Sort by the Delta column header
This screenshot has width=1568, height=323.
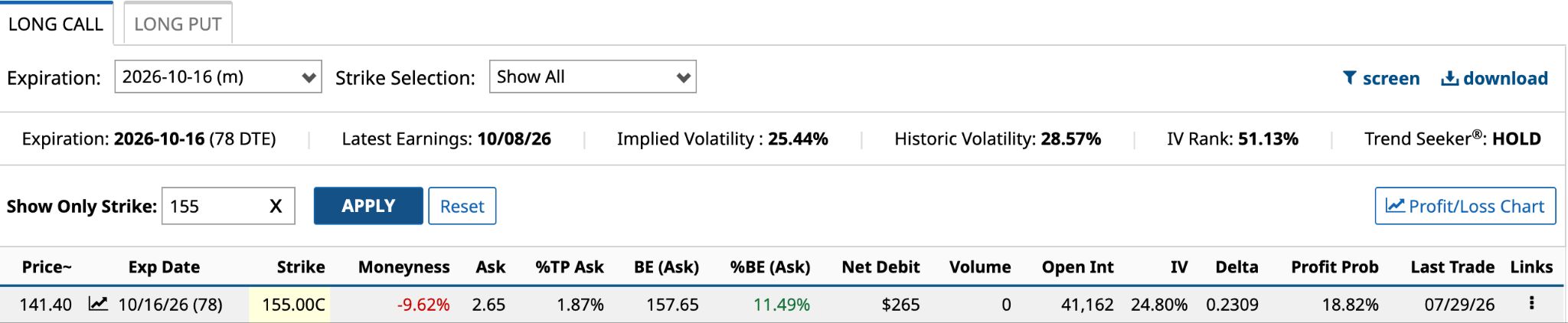pos(1236,267)
